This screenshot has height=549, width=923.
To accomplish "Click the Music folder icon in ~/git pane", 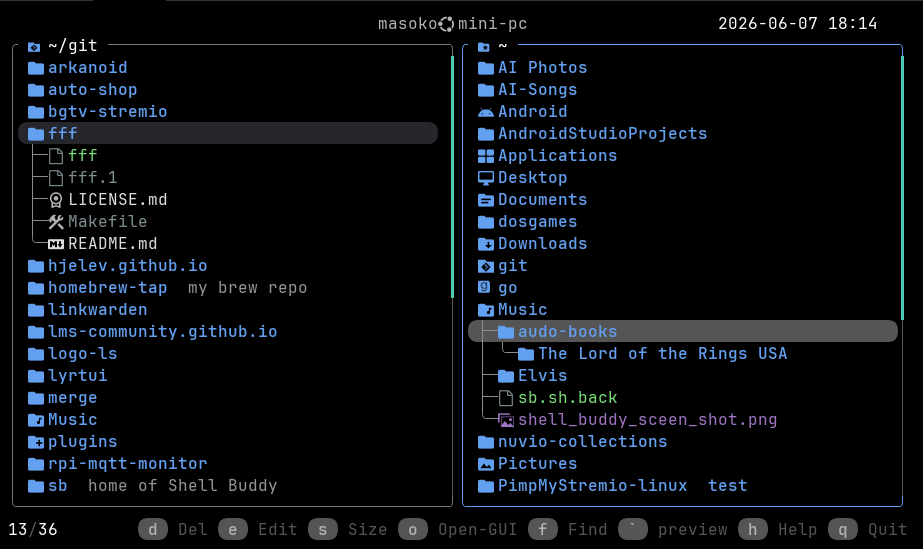I will (x=36, y=420).
